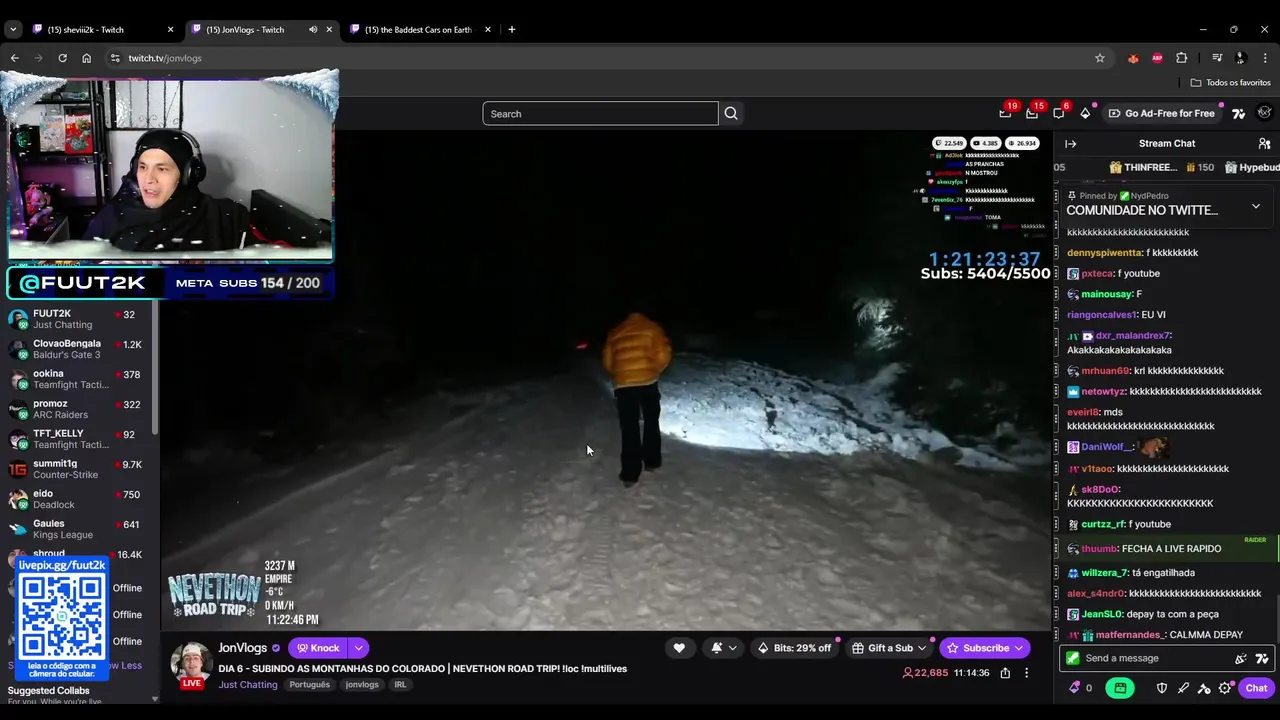
Task: Switch to the Baddest Cars on Earth tab
Action: 420,30
